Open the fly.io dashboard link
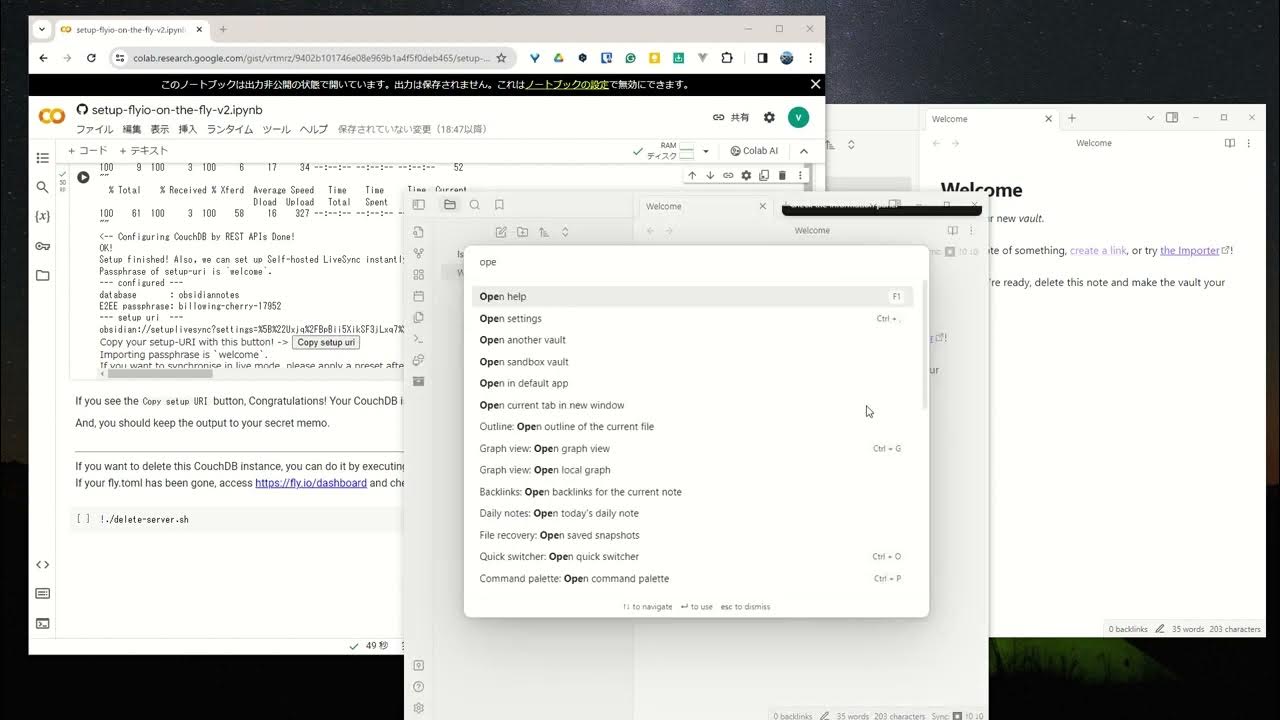 (311, 483)
